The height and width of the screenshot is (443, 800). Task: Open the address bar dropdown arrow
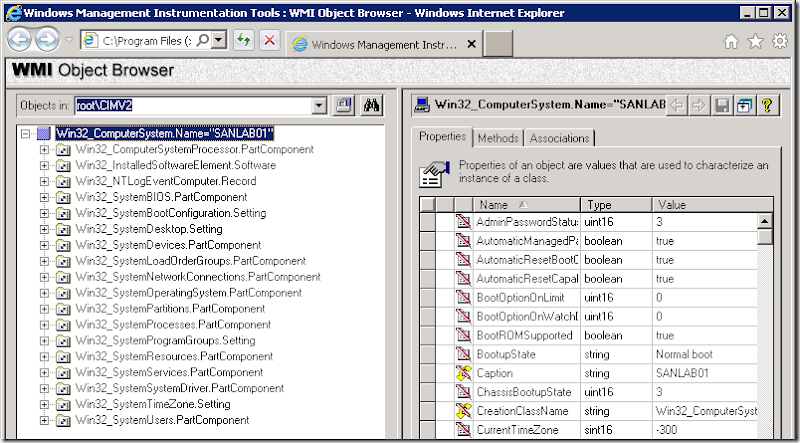[x=219, y=40]
